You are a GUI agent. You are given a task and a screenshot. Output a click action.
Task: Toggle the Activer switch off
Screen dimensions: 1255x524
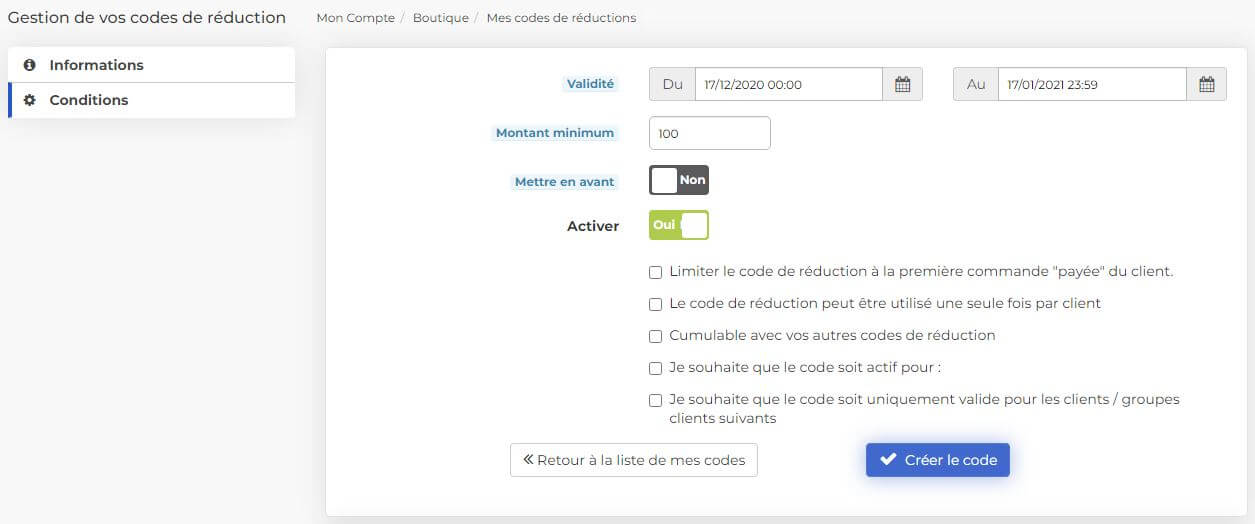[679, 225]
